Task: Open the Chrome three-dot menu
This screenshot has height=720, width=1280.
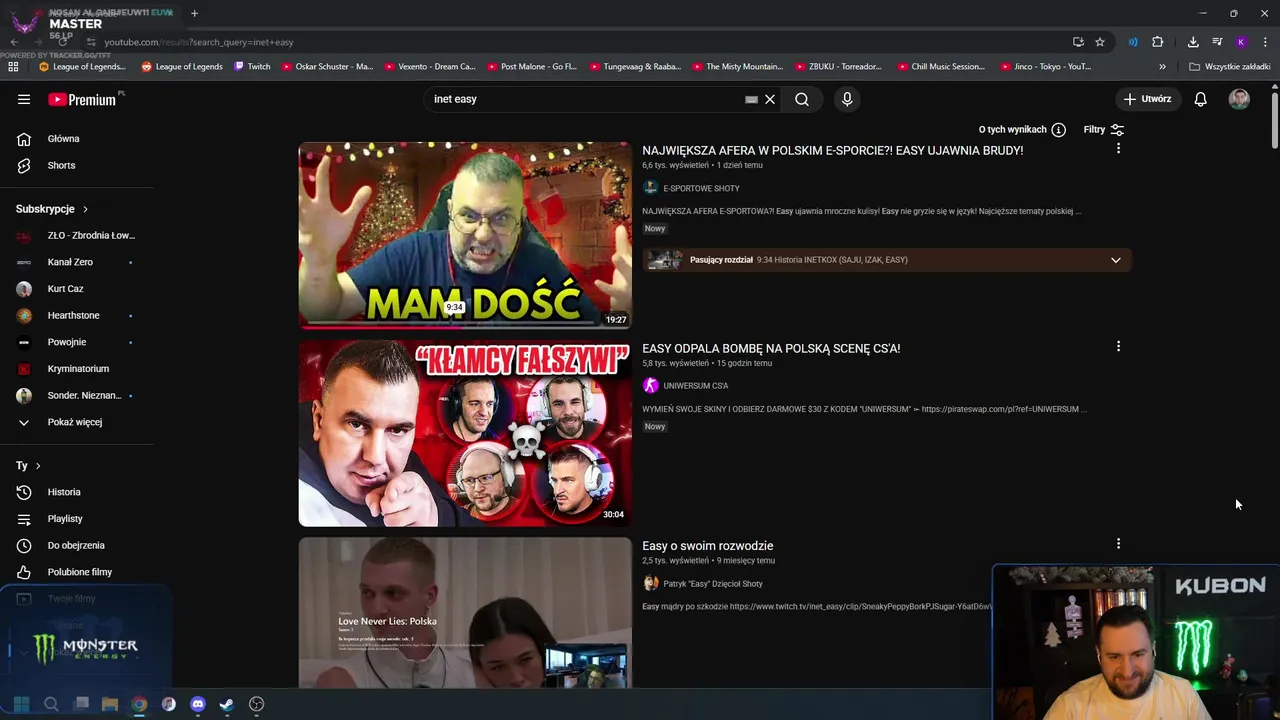Action: pyautogui.click(x=1265, y=42)
